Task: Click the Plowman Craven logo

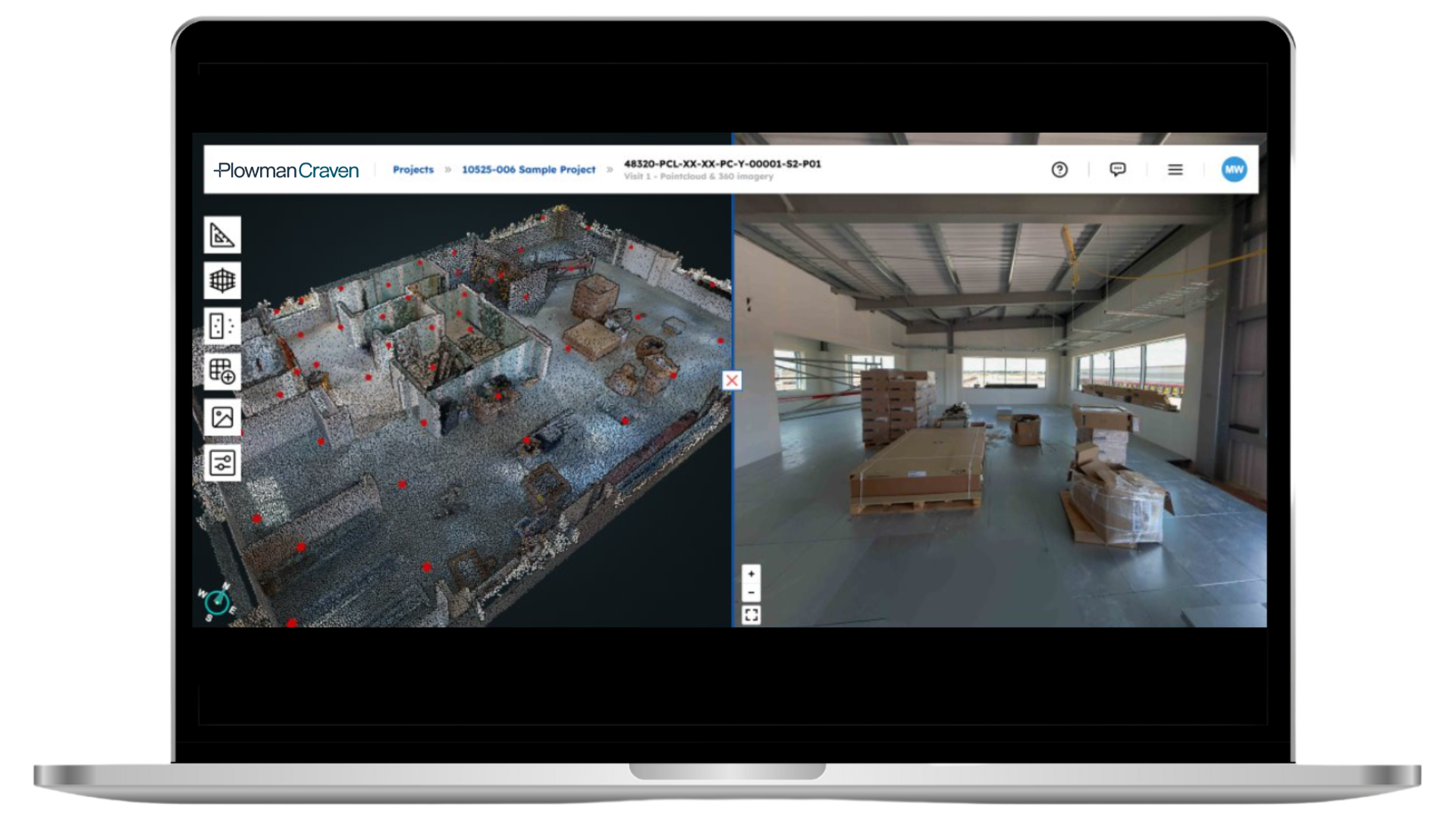Action: 287,171
